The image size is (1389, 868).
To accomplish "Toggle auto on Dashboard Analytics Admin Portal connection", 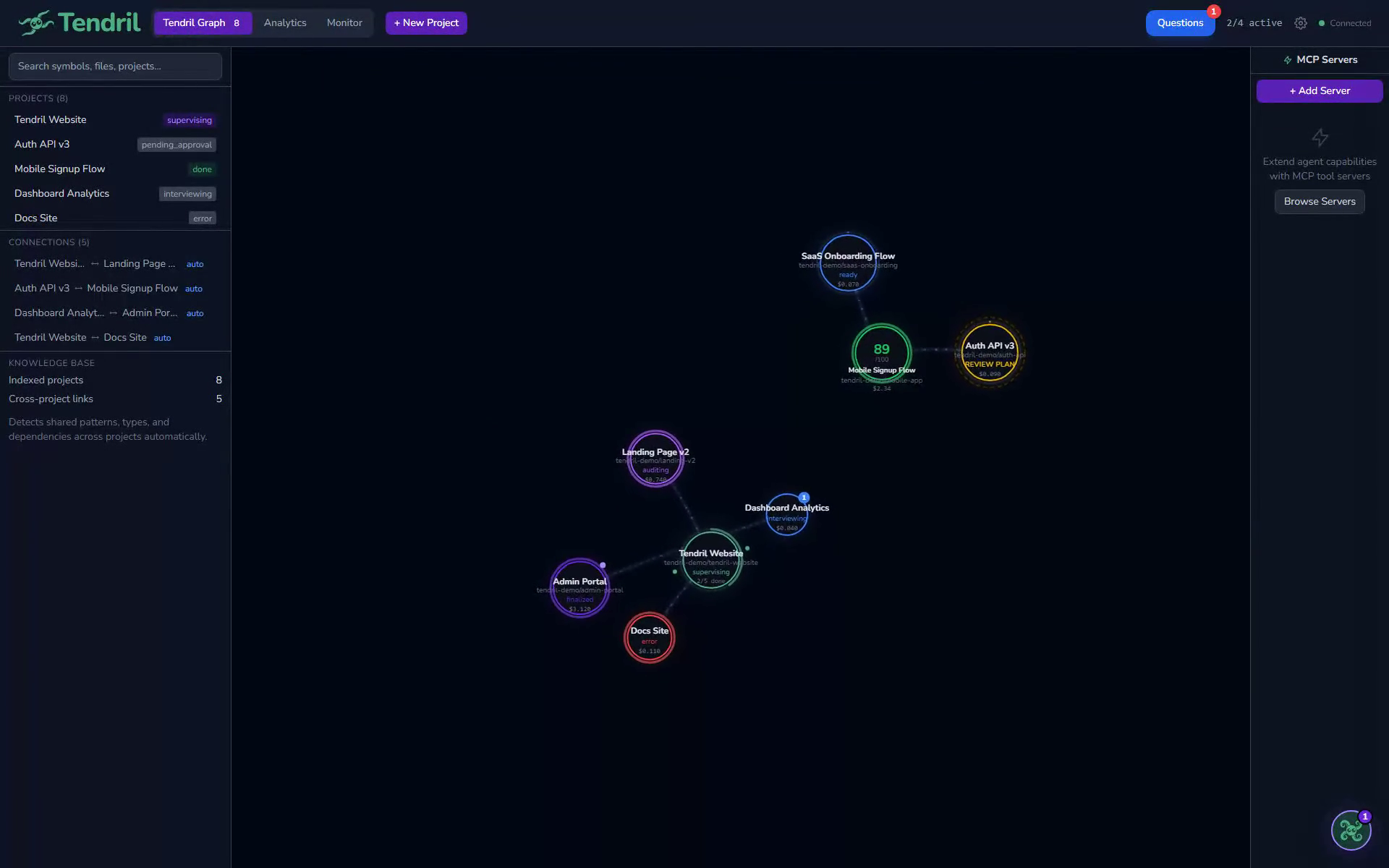I will (x=195, y=313).
